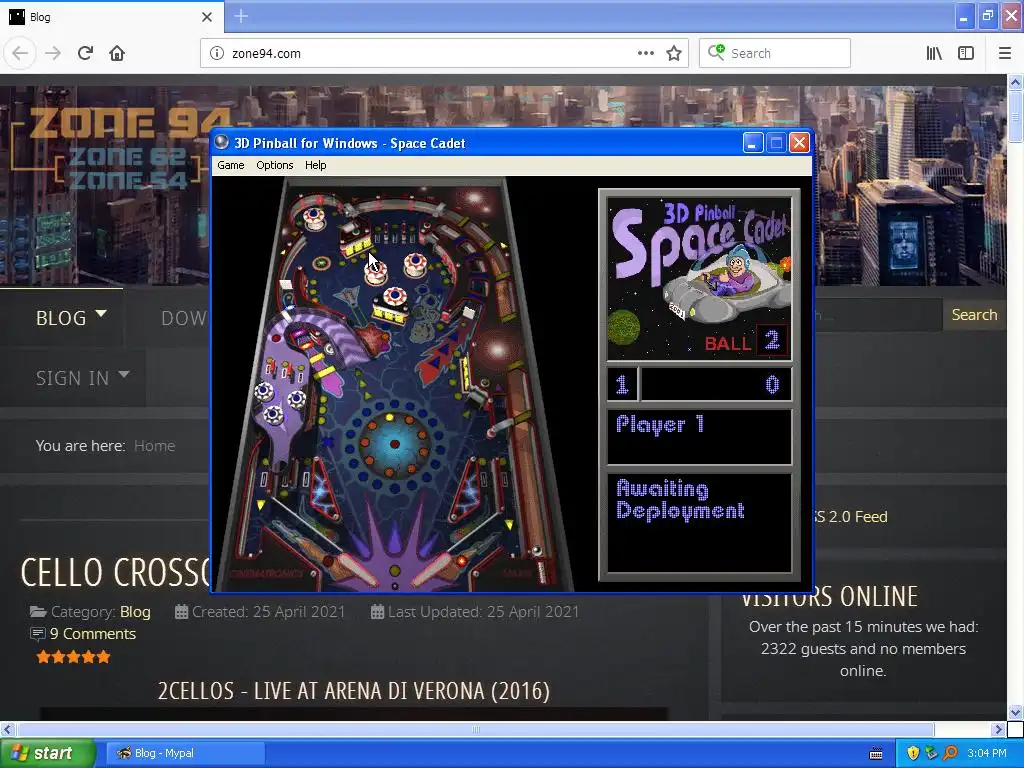This screenshot has width=1024, height=768.
Task: Click the browser back arrow button
Action: [20, 53]
